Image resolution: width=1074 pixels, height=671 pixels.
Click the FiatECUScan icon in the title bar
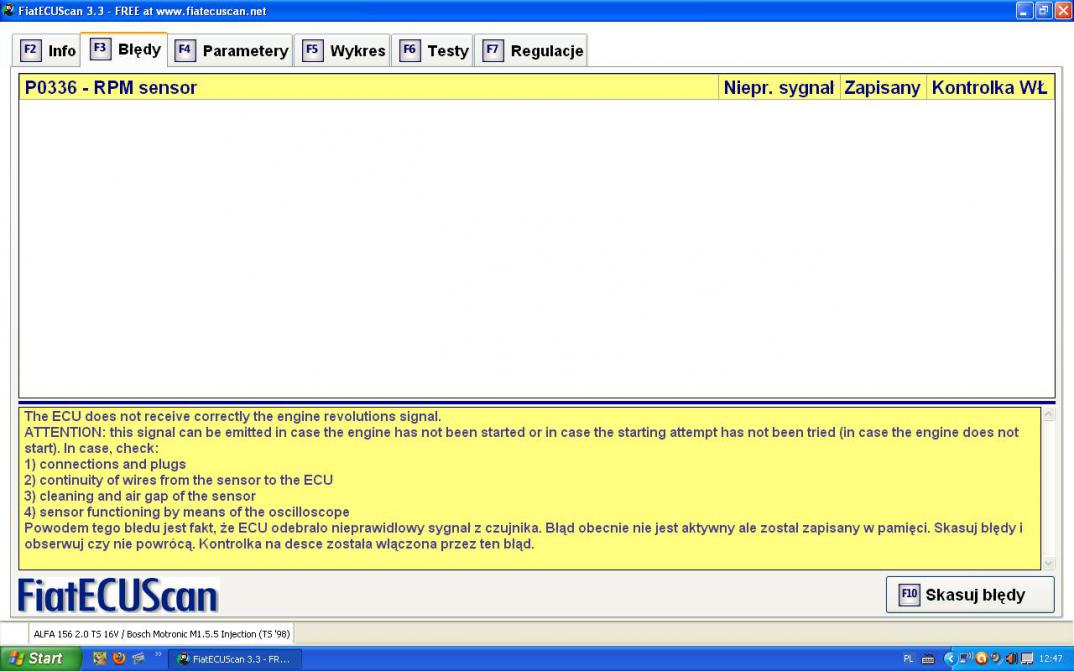click(8, 10)
